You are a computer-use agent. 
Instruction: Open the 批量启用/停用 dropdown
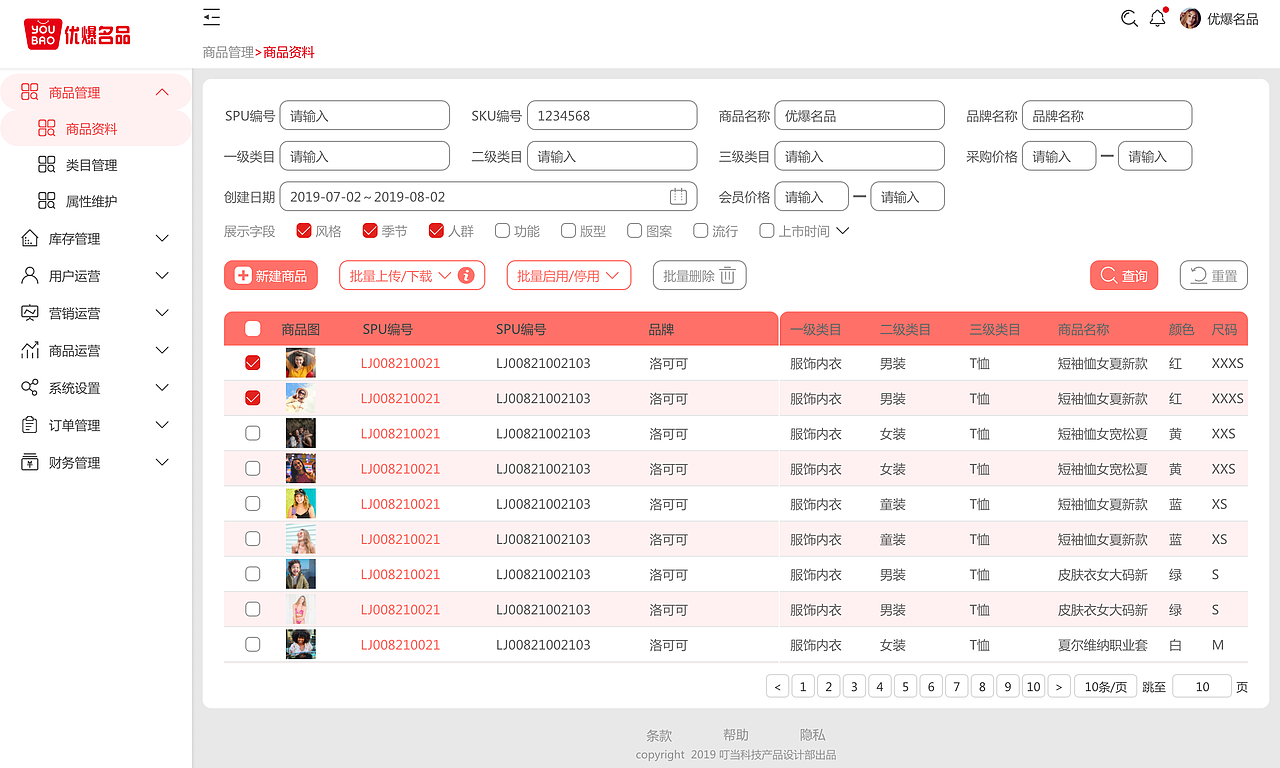coord(569,275)
